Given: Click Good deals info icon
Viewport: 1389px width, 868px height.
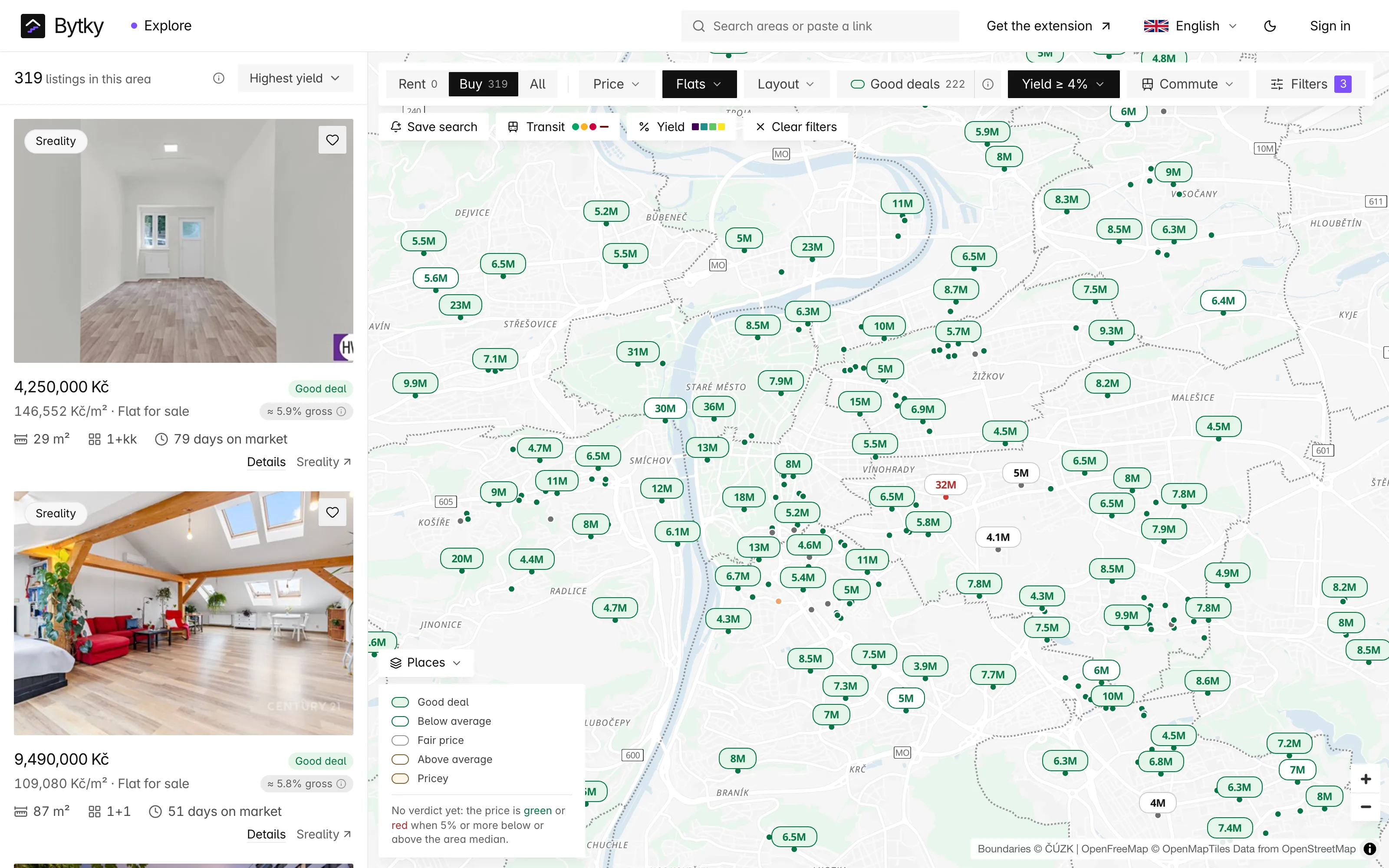Looking at the screenshot, I should [x=988, y=84].
